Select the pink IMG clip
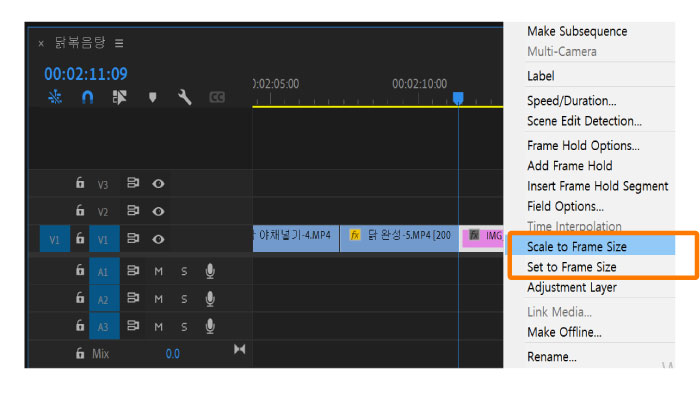Viewport: 700px width, 394px height. tap(482, 239)
